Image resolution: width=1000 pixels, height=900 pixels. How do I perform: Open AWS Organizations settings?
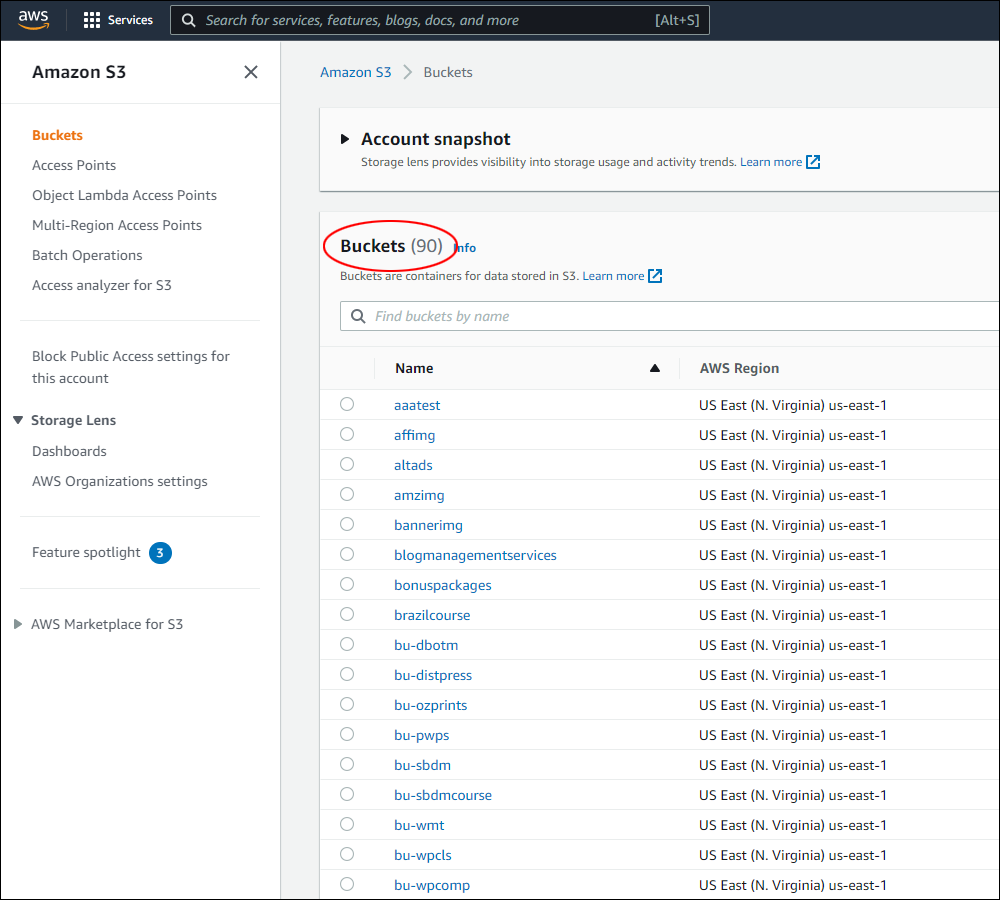[120, 481]
